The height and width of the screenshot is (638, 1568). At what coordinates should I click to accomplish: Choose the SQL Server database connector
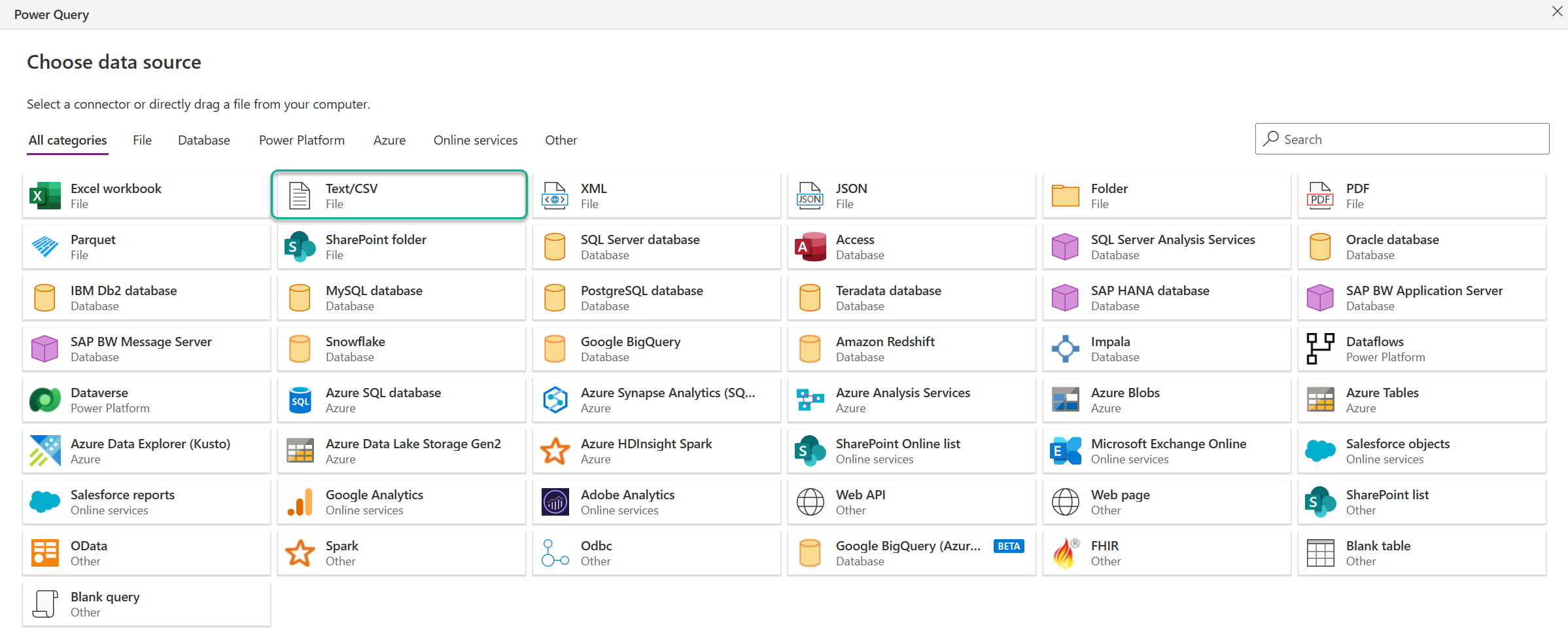click(x=657, y=247)
